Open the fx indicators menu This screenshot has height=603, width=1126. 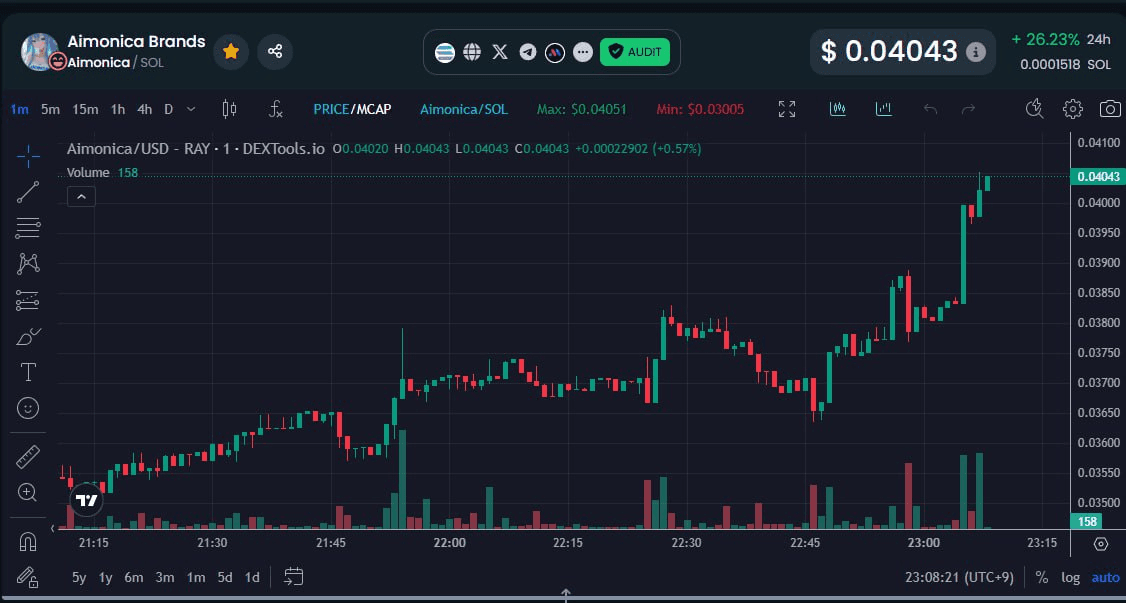(x=276, y=109)
